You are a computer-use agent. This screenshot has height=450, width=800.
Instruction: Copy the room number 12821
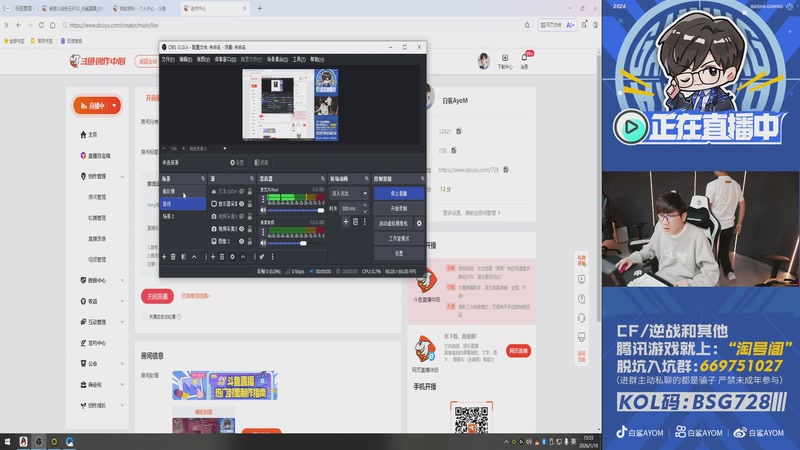pos(459,131)
